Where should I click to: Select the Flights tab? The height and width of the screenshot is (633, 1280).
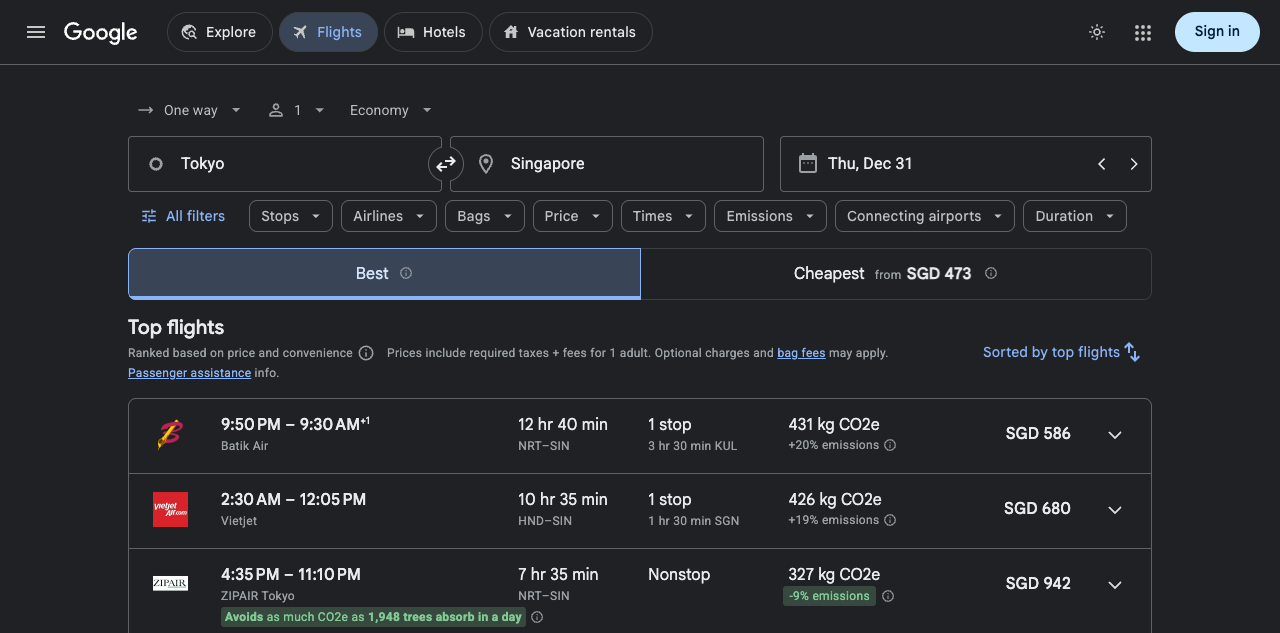click(328, 32)
